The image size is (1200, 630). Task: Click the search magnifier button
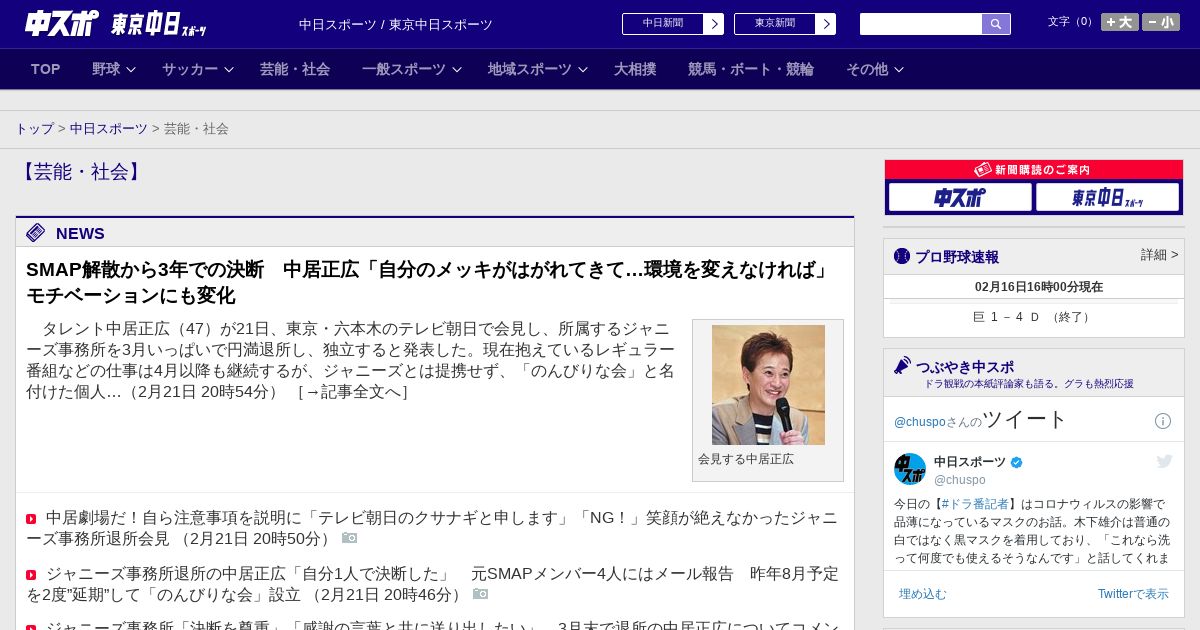click(996, 24)
